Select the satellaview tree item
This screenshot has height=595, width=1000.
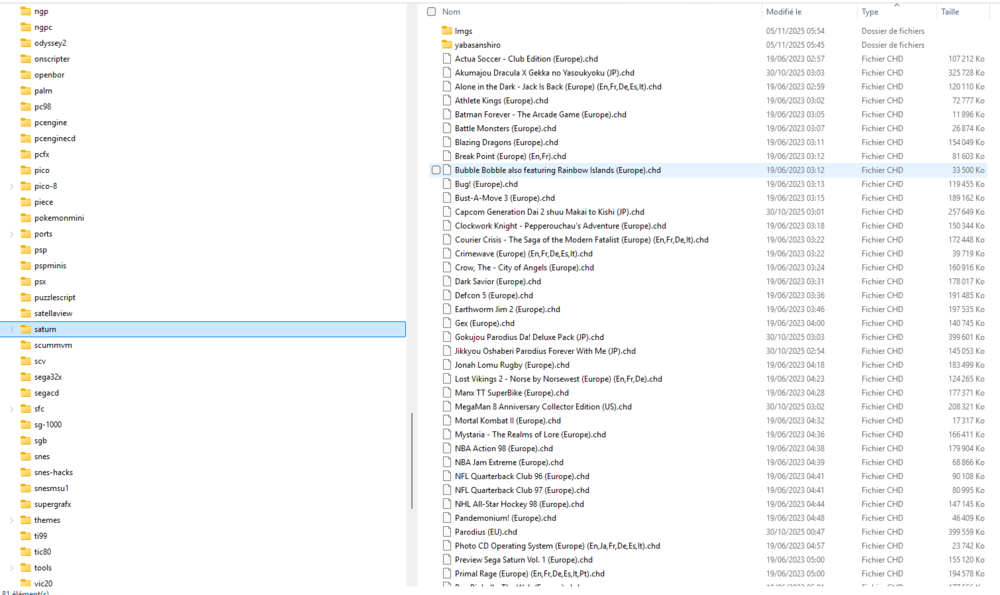(53, 313)
